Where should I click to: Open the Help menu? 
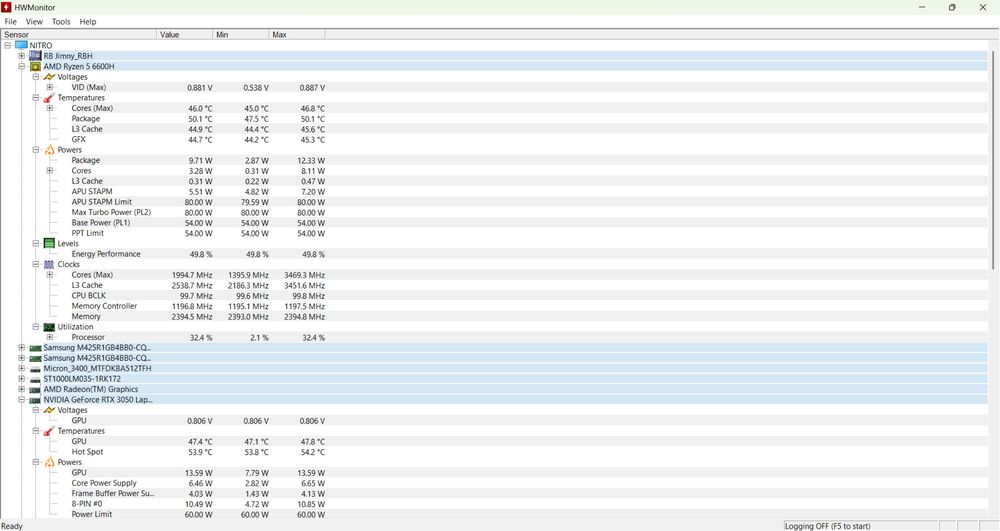88,22
